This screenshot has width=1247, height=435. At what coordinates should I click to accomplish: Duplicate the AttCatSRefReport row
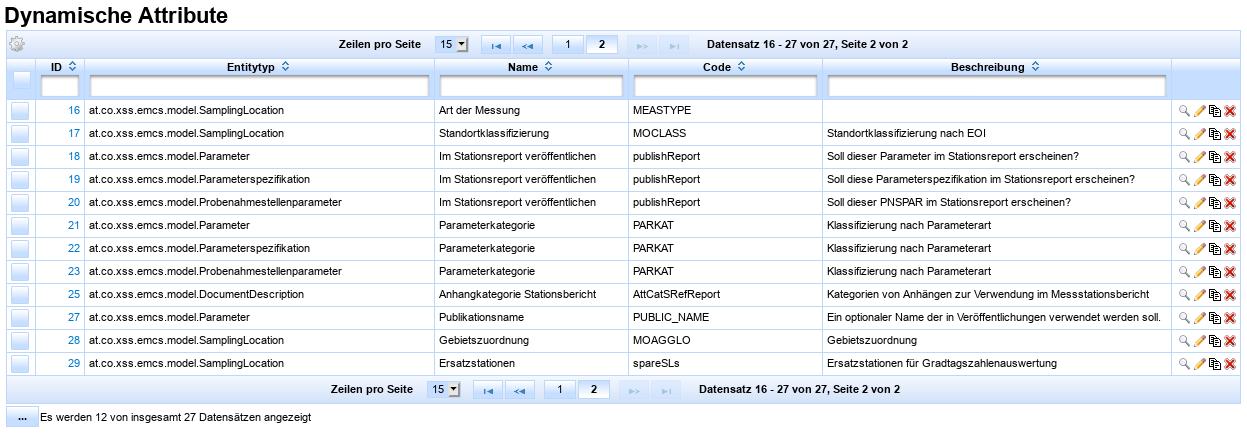click(x=1215, y=295)
